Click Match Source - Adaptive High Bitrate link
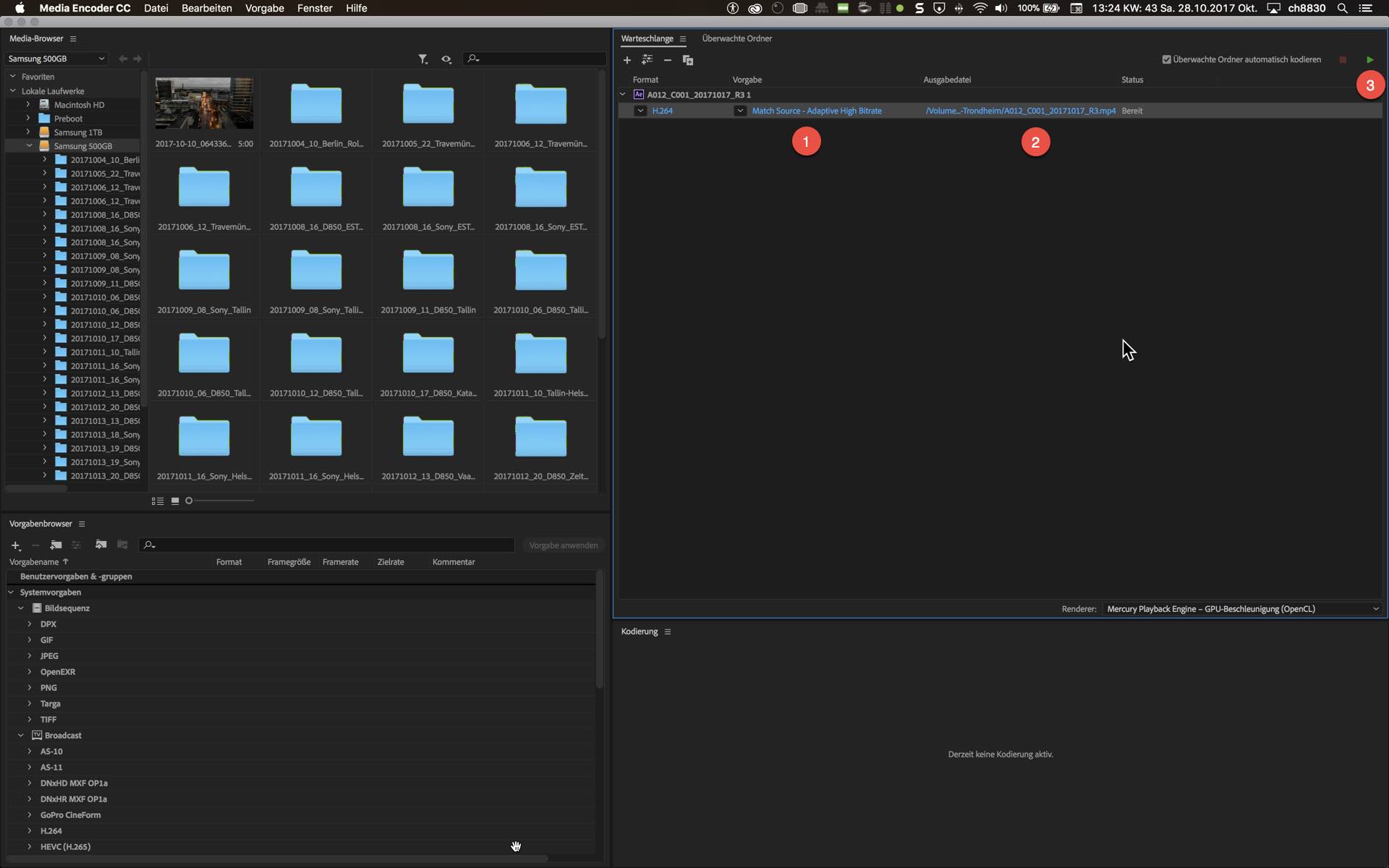 click(817, 111)
